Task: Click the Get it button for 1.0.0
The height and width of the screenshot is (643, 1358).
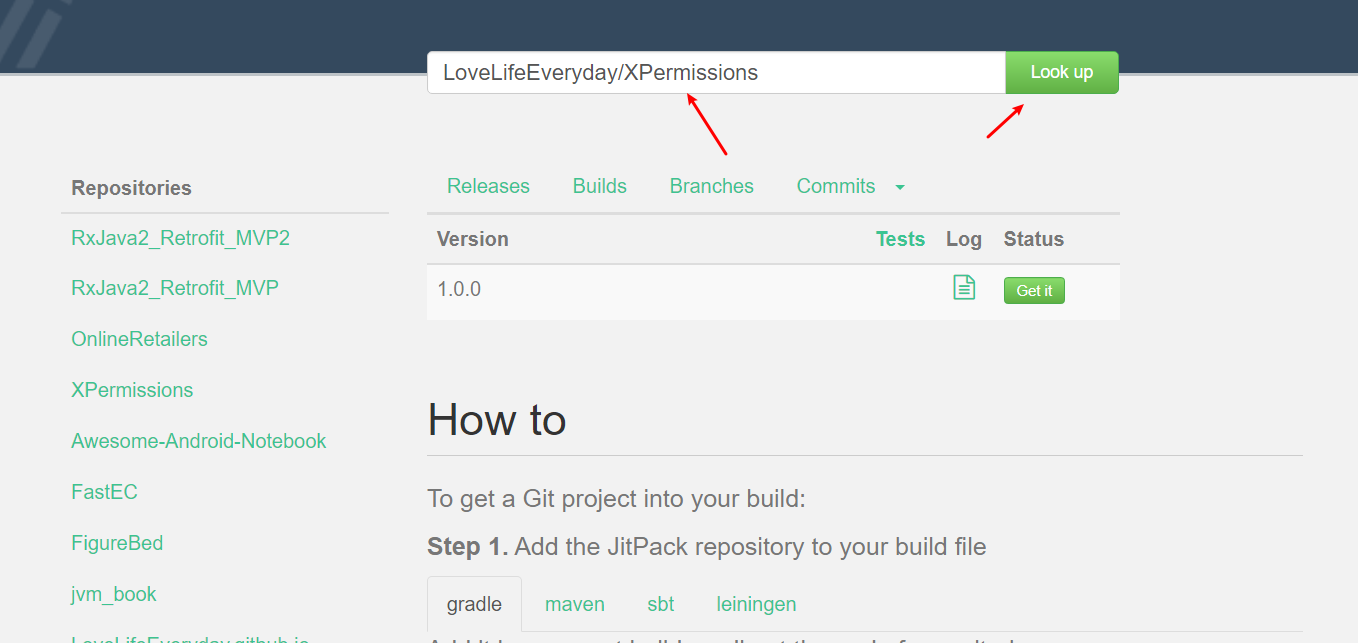Action: pyautogui.click(x=1034, y=290)
